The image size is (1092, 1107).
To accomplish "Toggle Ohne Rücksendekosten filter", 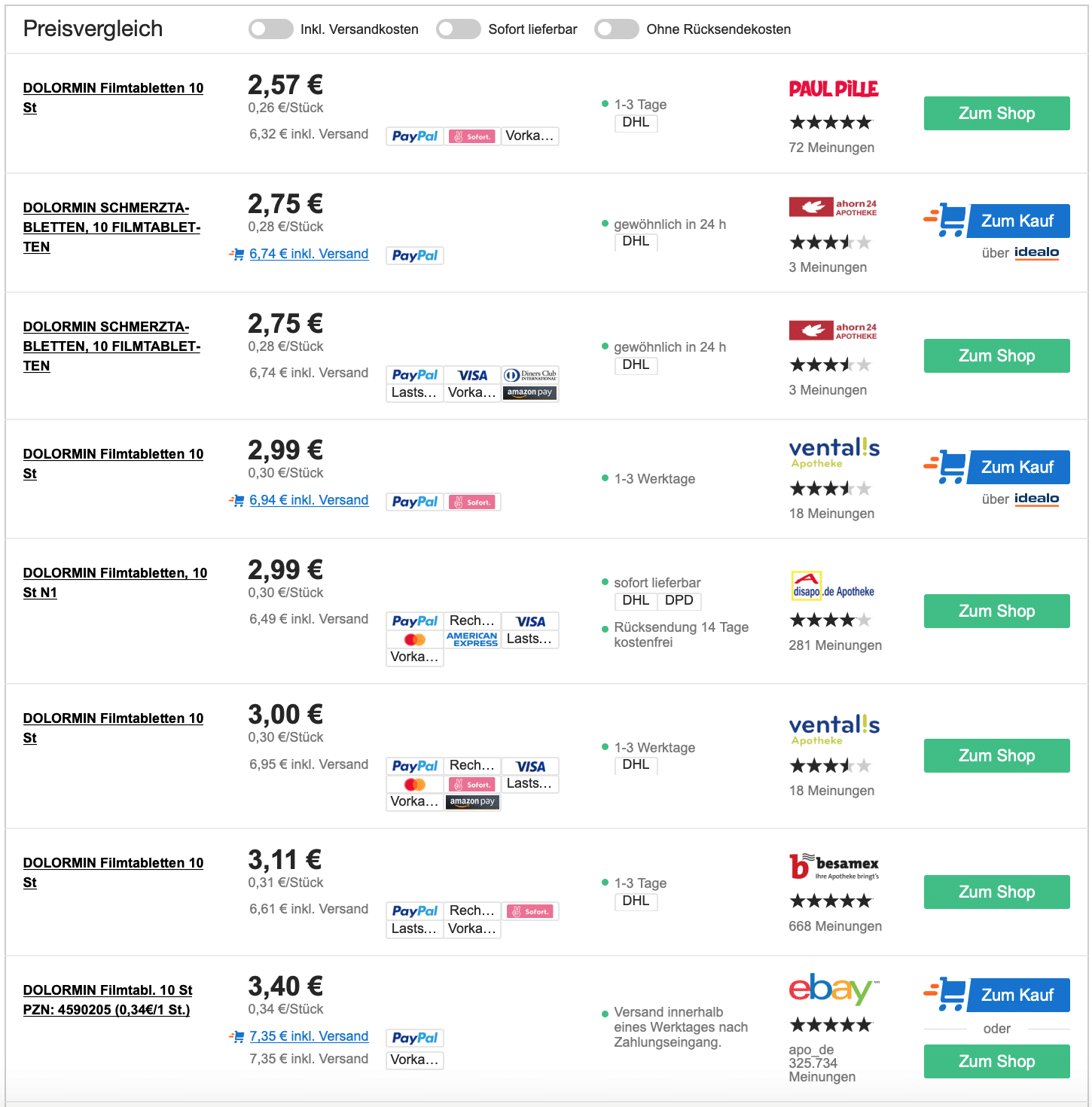I will click(616, 29).
